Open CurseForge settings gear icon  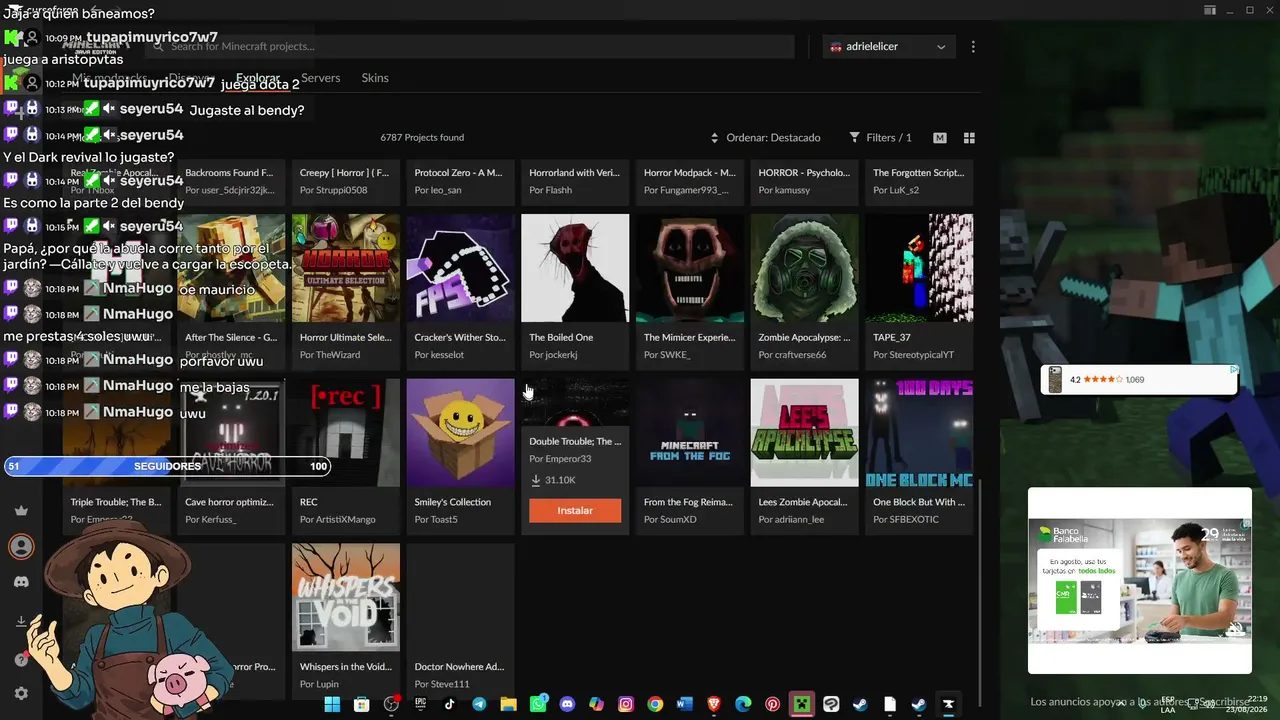(21, 693)
